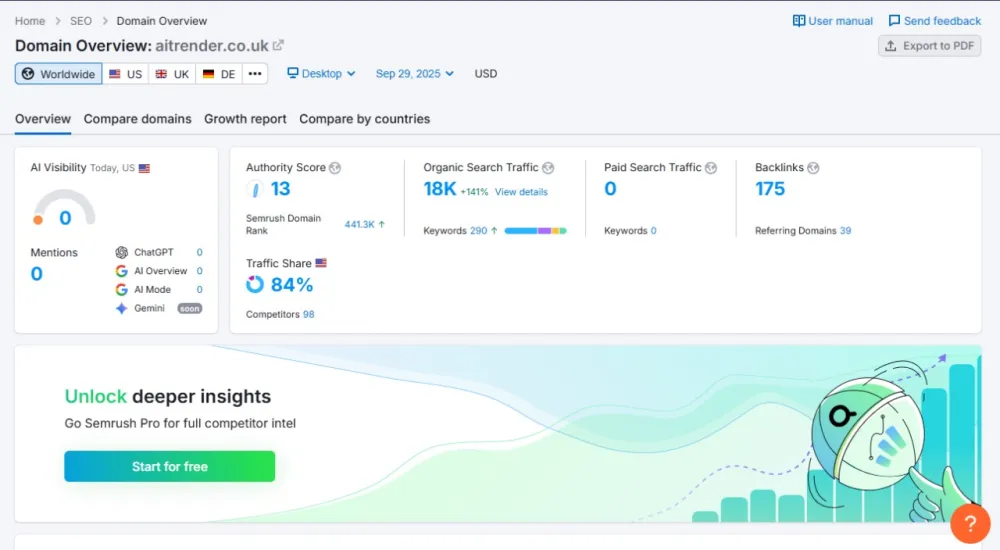The height and width of the screenshot is (550, 1000).
Task: Switch database to the US region
Action: (125, 74)
